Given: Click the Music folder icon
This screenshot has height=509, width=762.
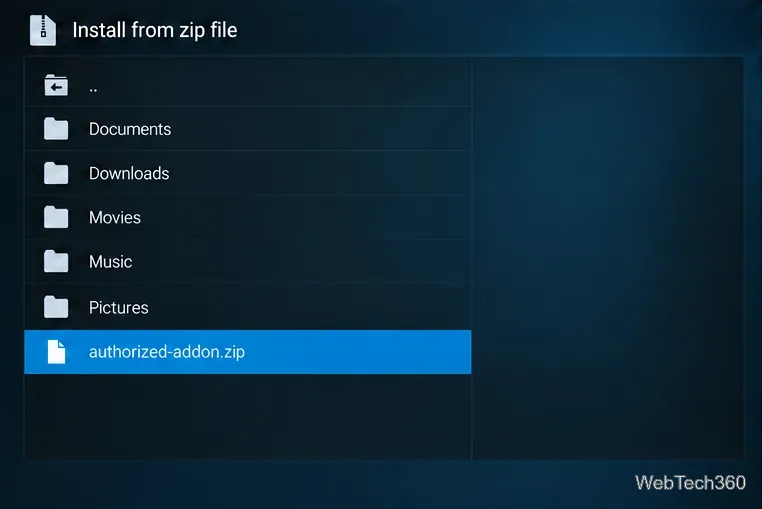Looking at the screenshot, I should click(x=56, y=262).
